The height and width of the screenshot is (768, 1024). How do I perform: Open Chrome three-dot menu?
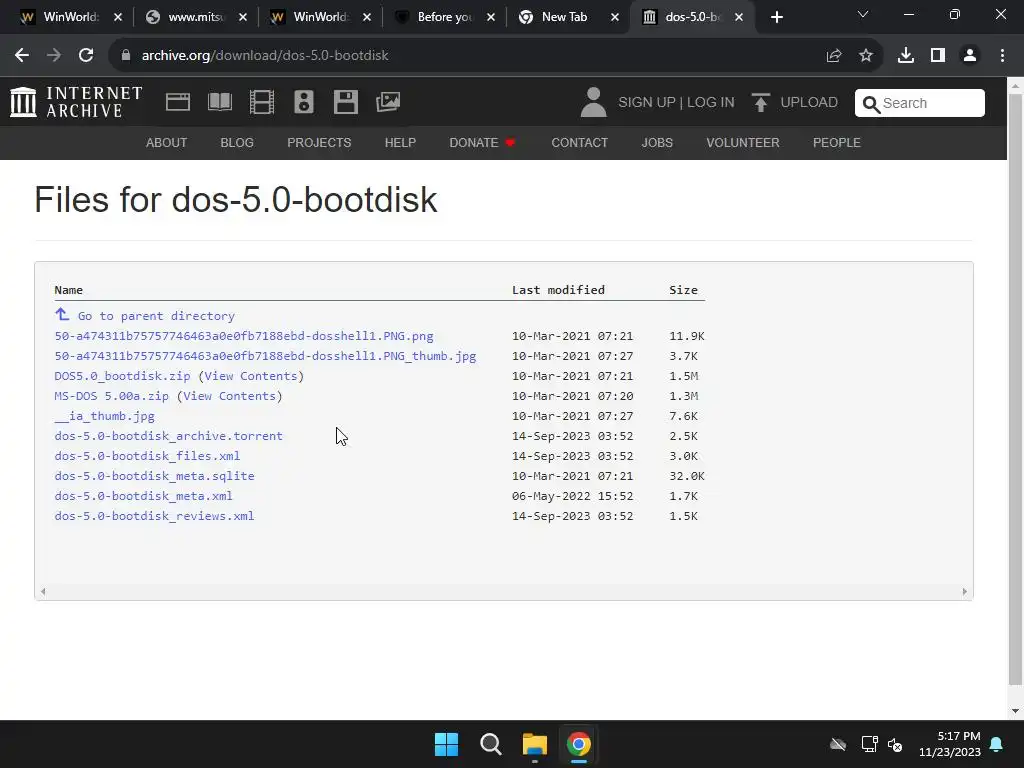(1002, 56)
